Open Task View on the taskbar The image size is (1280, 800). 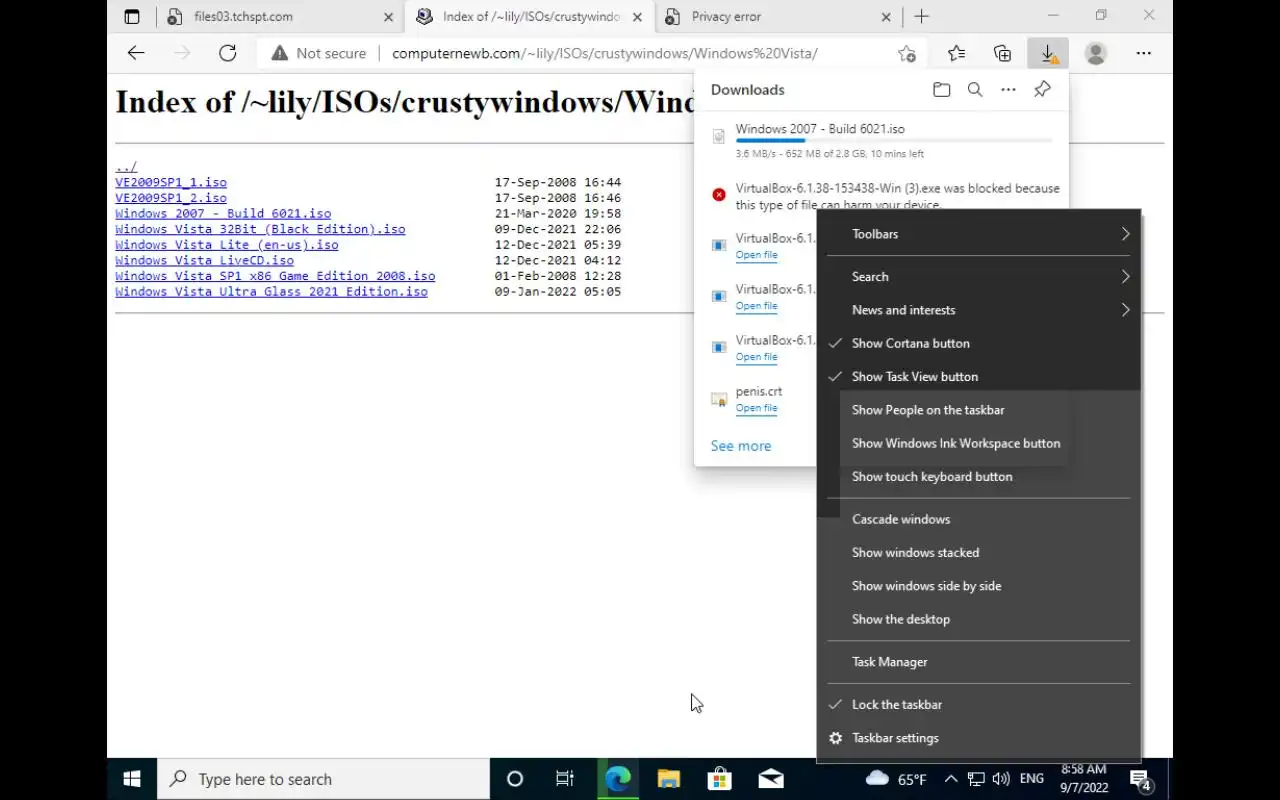click(x=564, y=779)
